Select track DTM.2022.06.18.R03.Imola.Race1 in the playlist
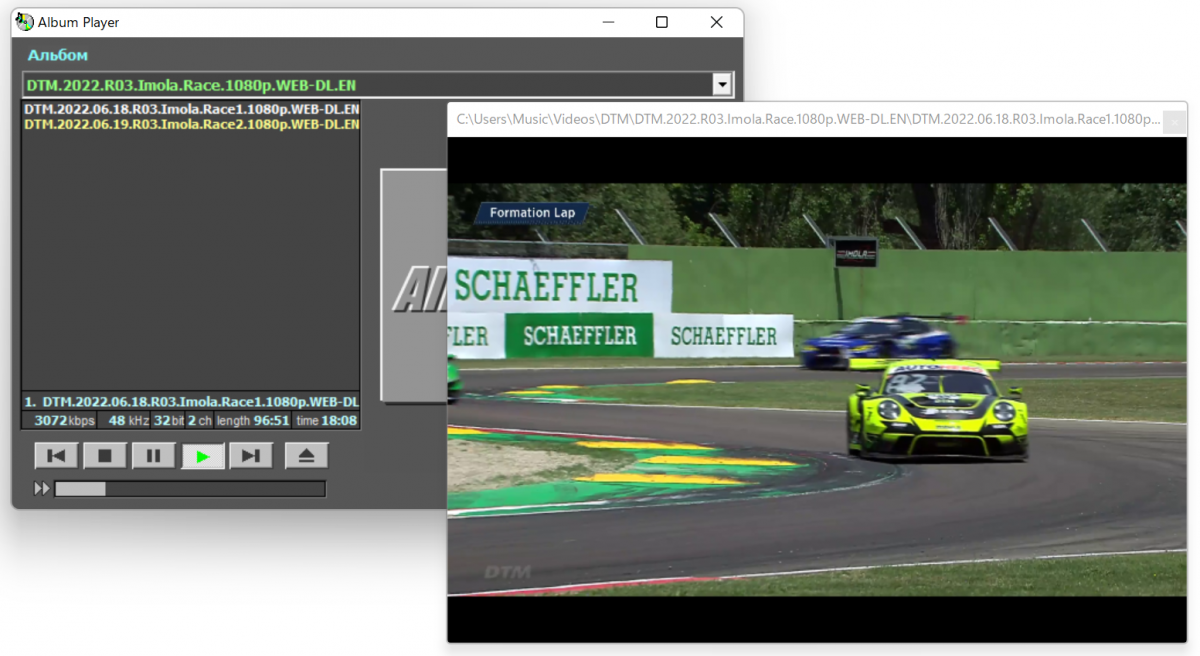Viewport: 1200px width, 656px height. click(x=191, y=109)
